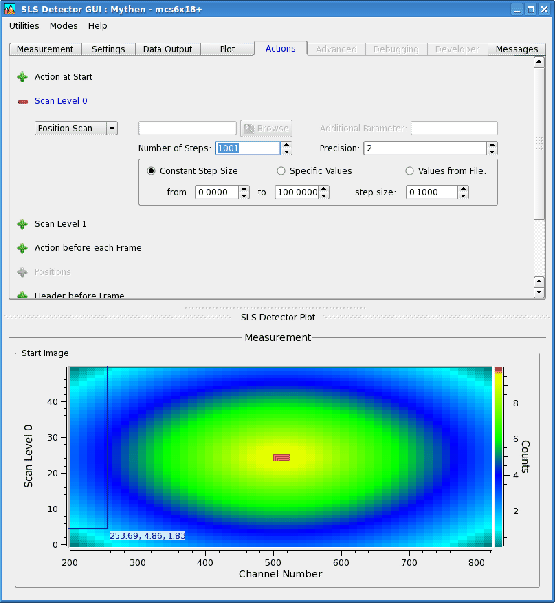Increase step size with up arrow
This screenshot has height=603, width=555.
[463, 189]
